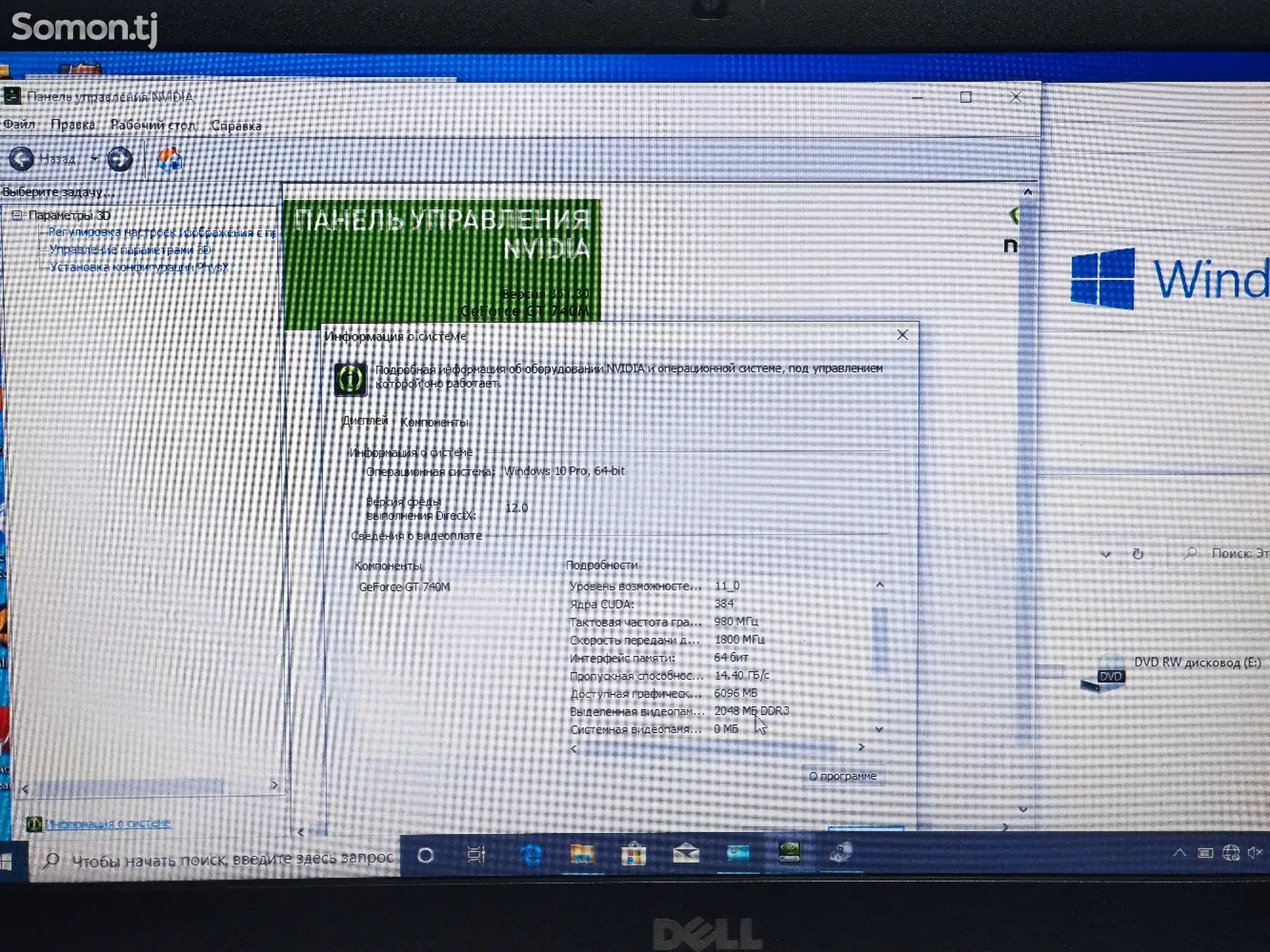
Task: Click the Интерфейс памяти 64 бит row
Action: [659, 658]
